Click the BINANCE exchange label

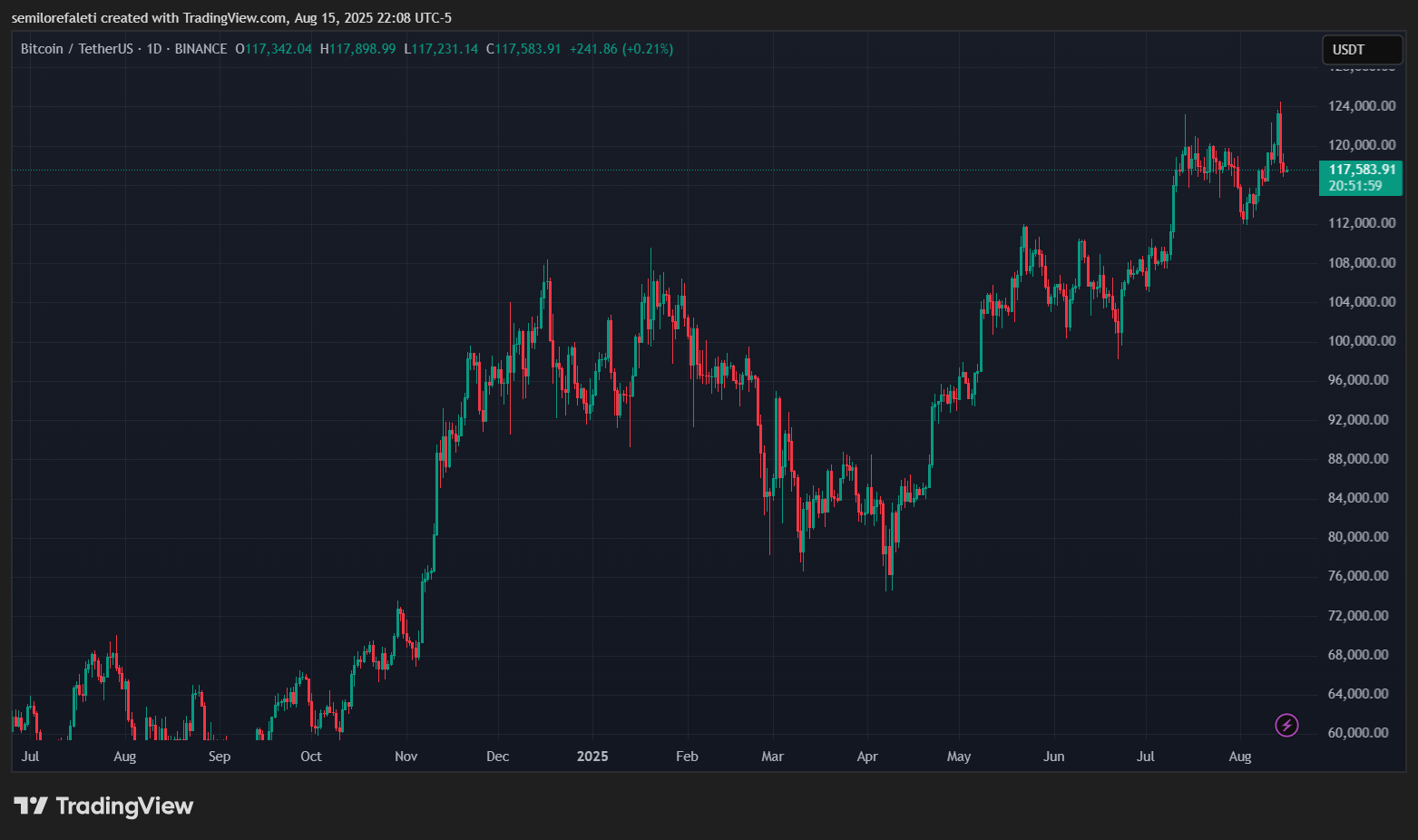click(x=200, y=49)
